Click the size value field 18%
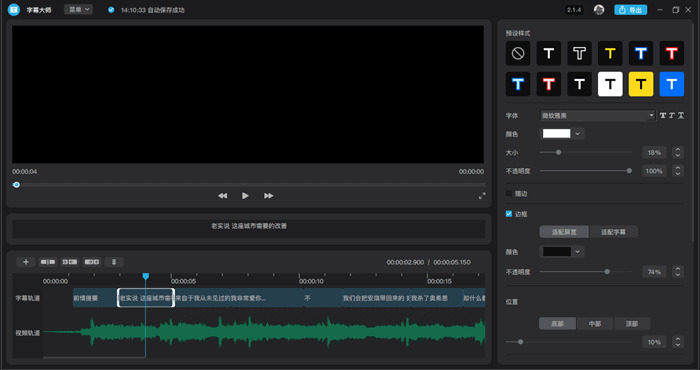The height and width of the screenshot is (370, 700). 654,152
